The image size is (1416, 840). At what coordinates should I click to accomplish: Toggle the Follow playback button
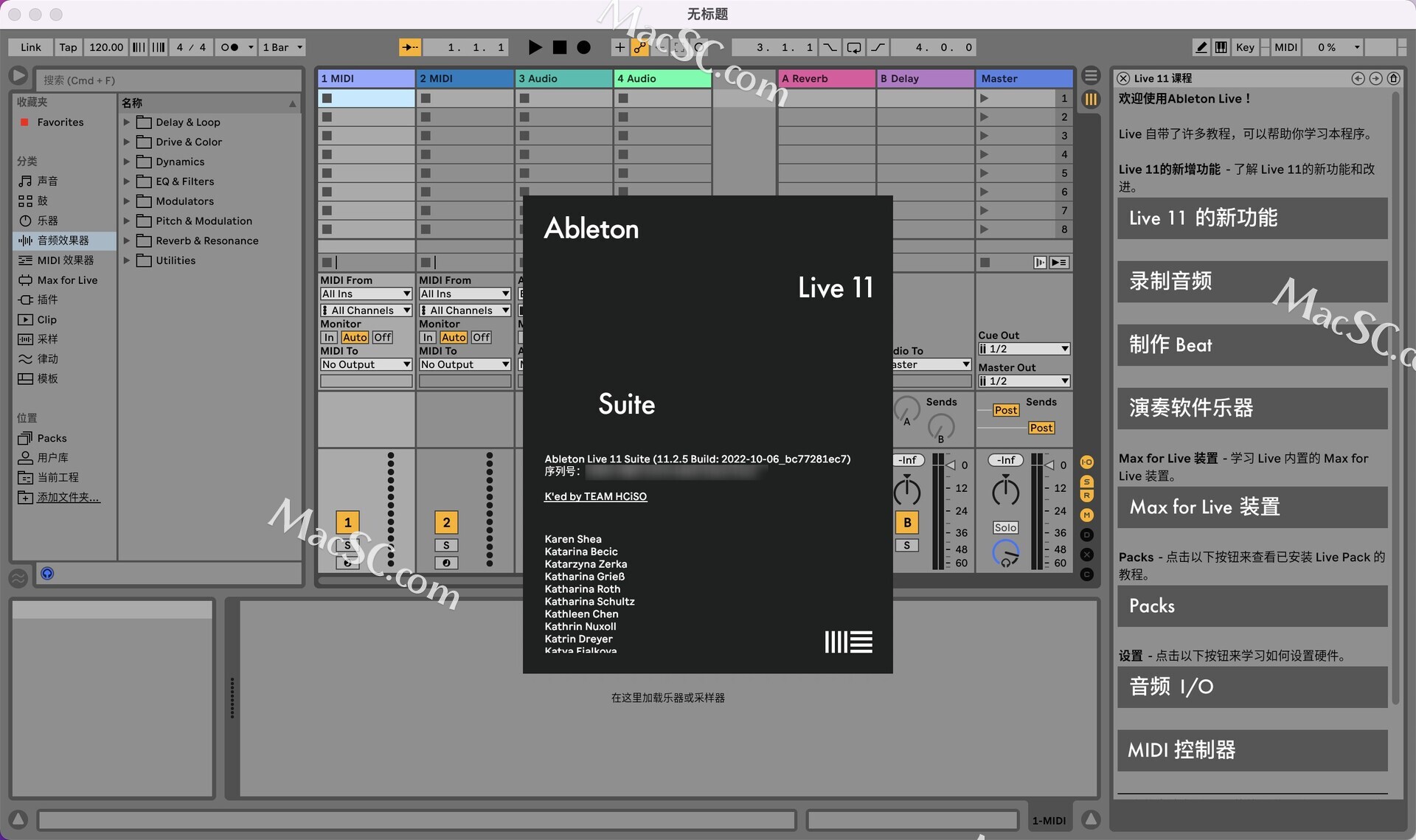coord(410,47)
